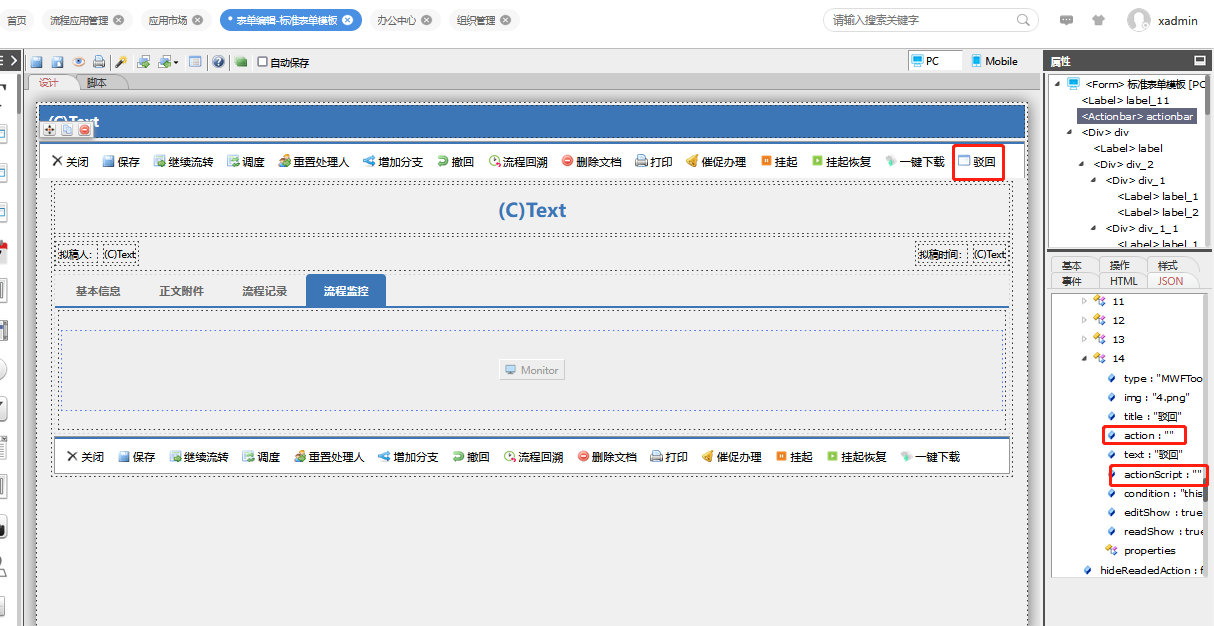The width and height of the screenshot is (1214, 626).
Task: Select the <Actionbar> actionbar tree node
Action: tap(1137, 116)
